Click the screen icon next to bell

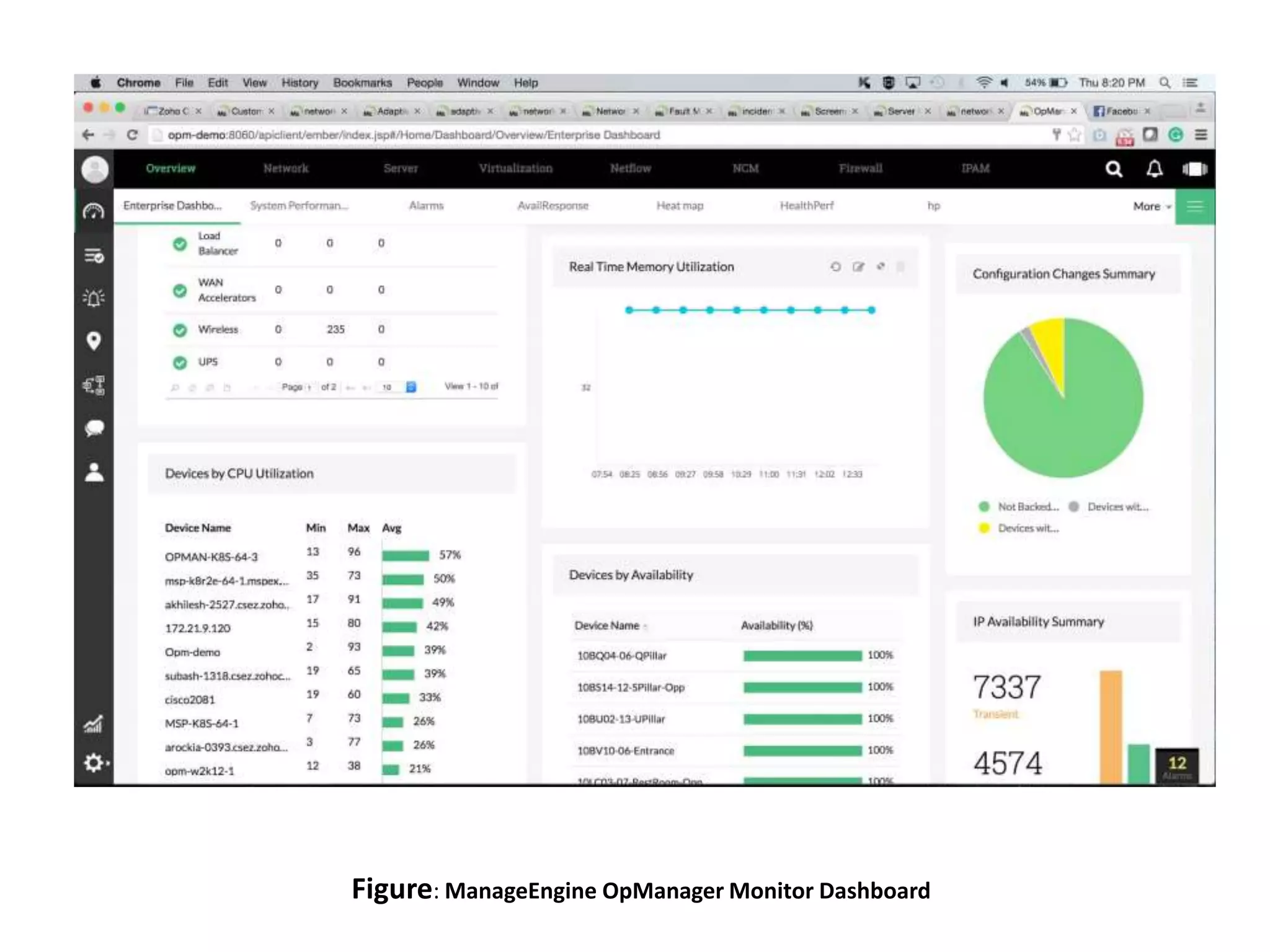1194,169
